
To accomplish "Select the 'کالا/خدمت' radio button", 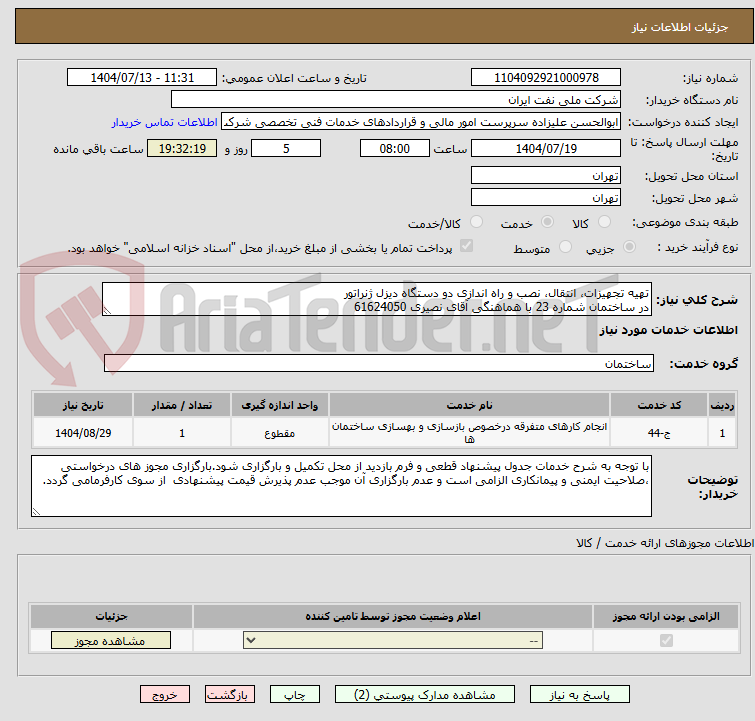I will click(476, 222).
